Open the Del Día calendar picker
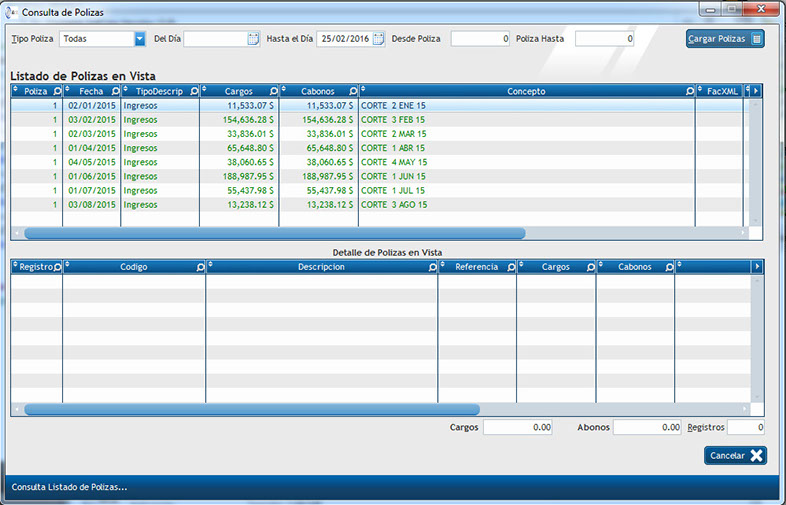This screenshot has height=505, width=786. (x=253, y=39)
